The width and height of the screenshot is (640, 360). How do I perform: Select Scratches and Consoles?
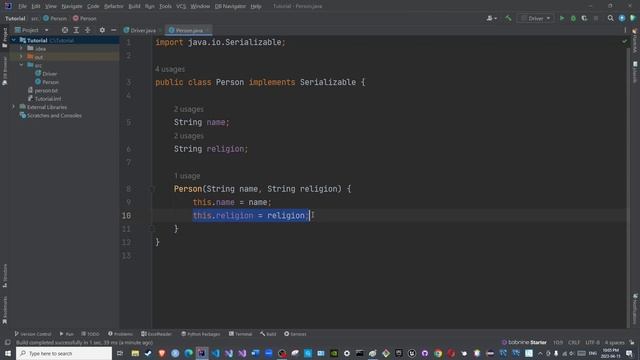click(x=51, y=116)
